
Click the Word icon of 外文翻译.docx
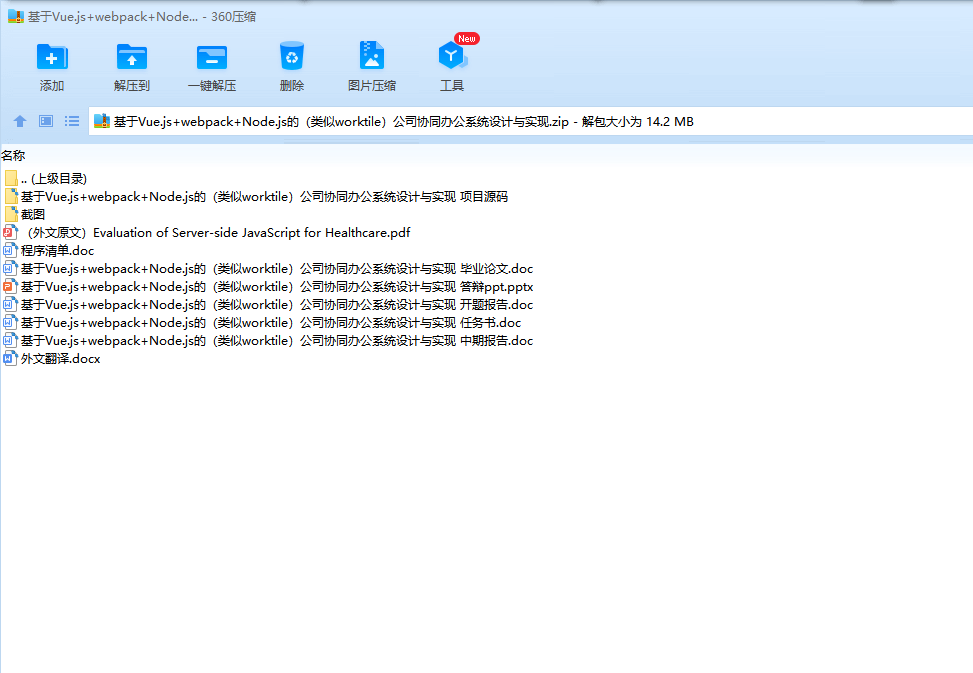coord(10,359)
